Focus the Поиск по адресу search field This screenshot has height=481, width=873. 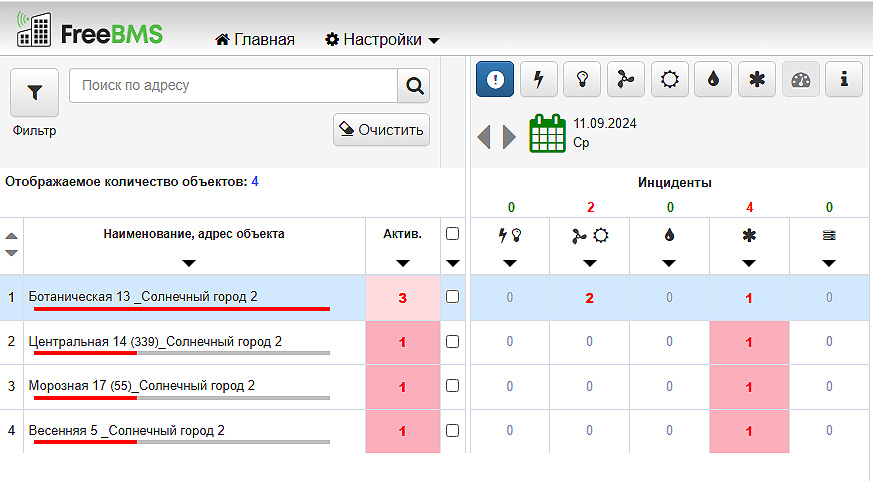(233, 85)
